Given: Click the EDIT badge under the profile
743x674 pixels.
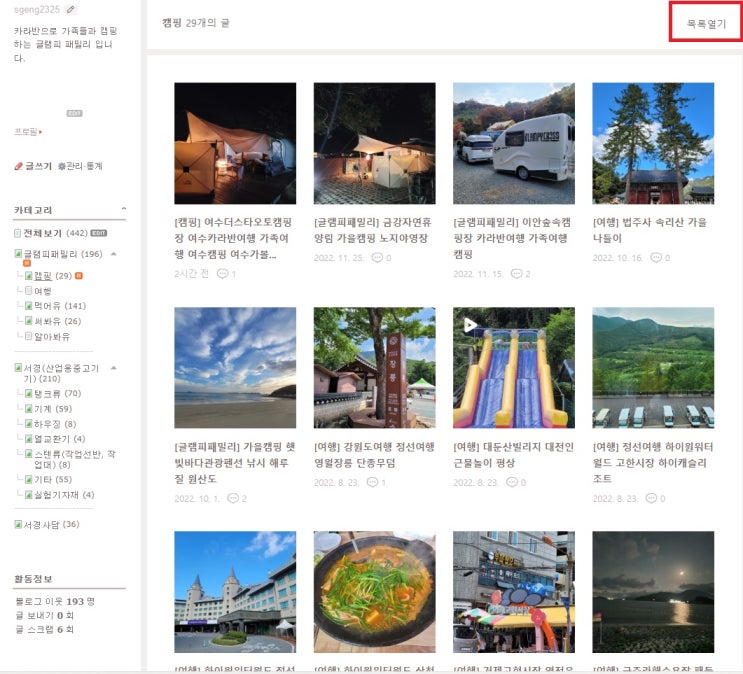Looking at the screenshot, I should pos(74,113).
